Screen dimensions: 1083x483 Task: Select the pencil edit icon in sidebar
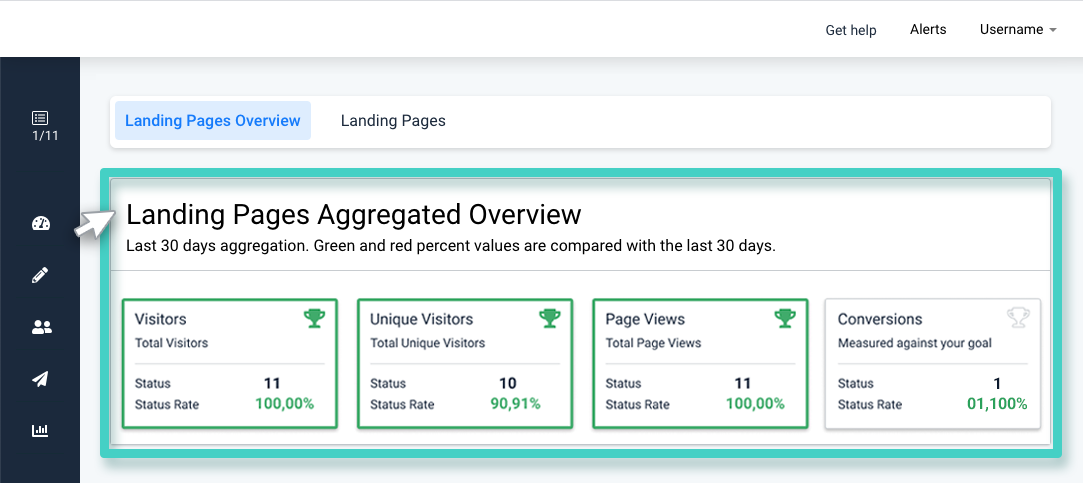[41, 276]
